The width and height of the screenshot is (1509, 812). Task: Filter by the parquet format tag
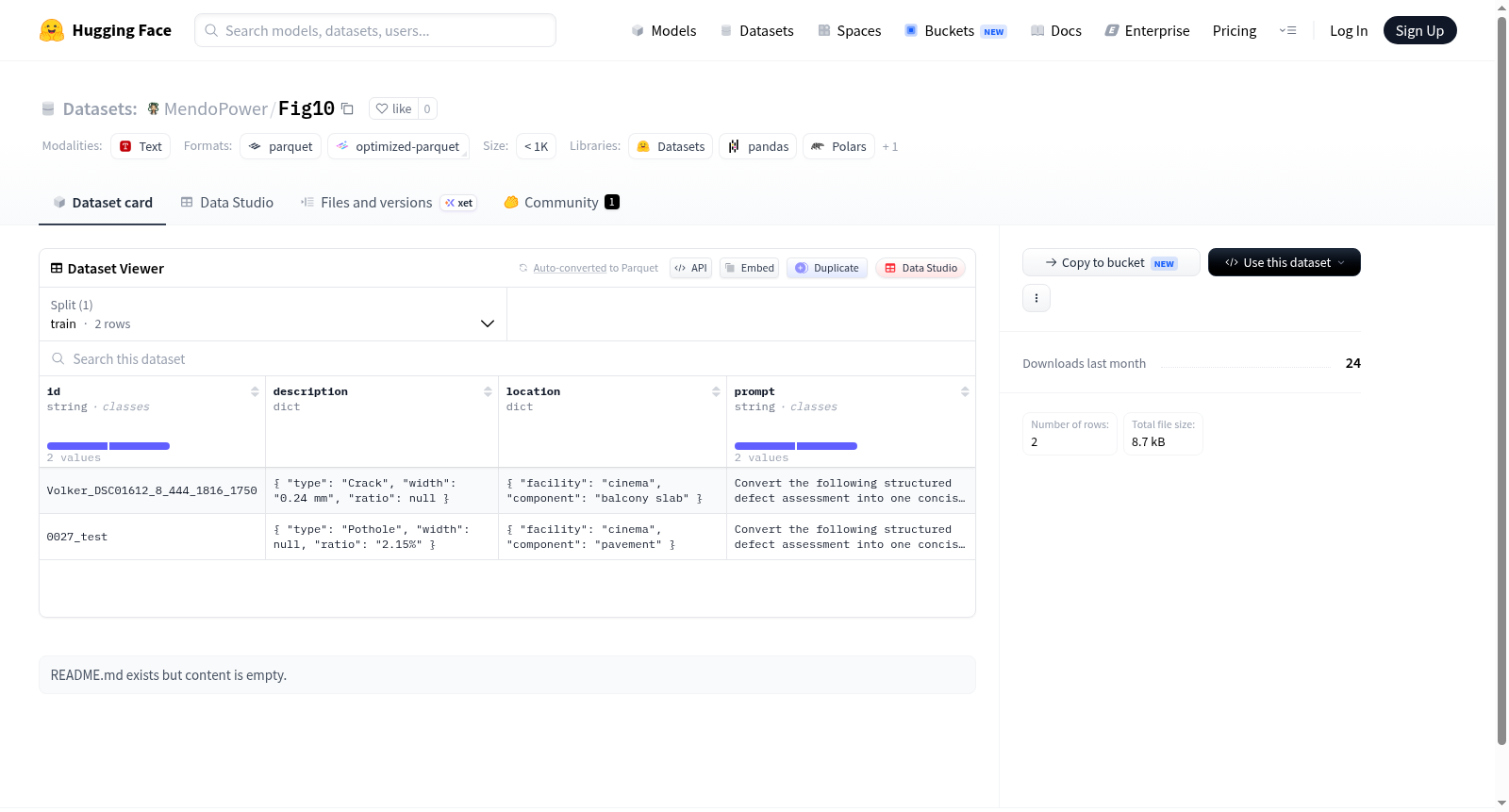point(281,146)
